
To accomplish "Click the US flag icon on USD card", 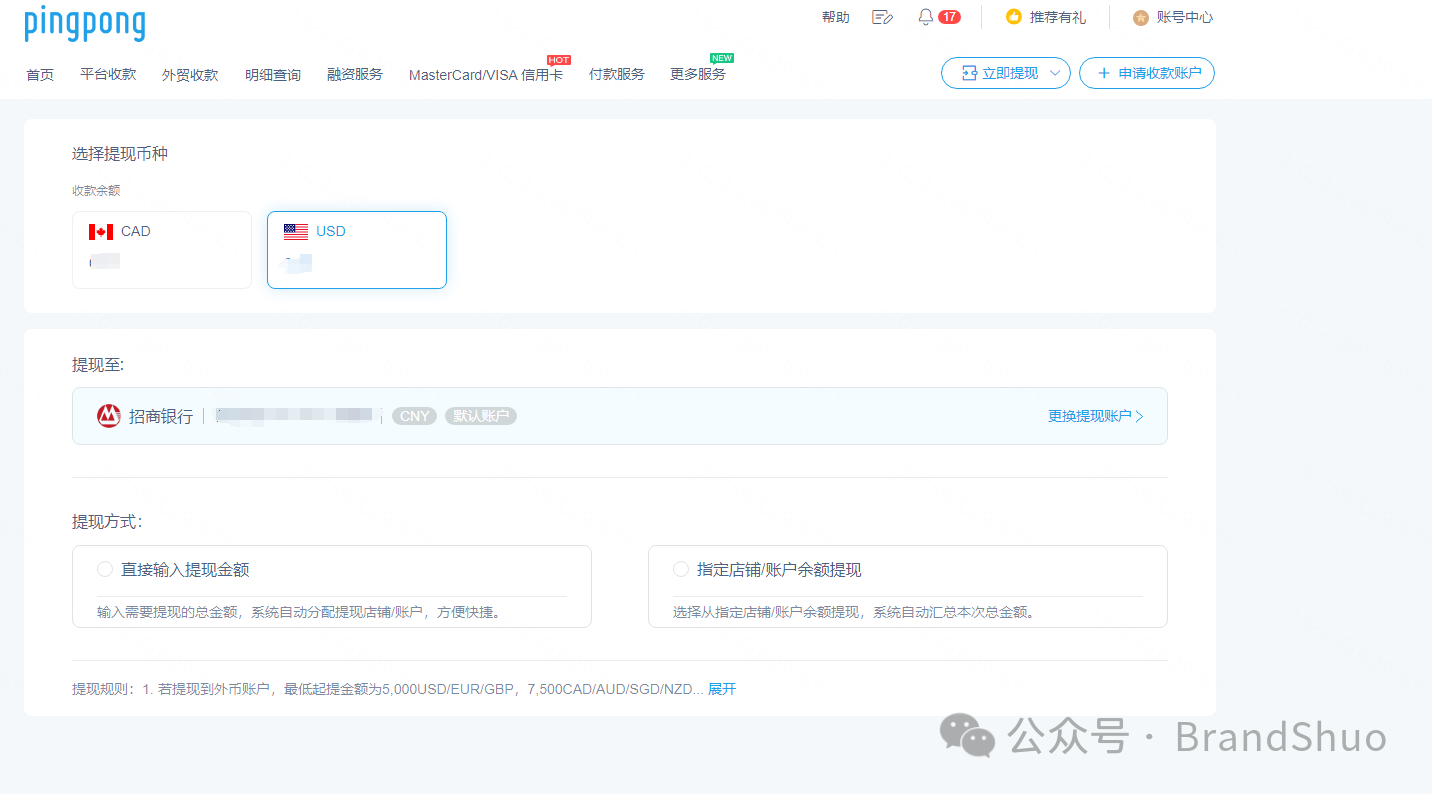I will click(297, 230).
